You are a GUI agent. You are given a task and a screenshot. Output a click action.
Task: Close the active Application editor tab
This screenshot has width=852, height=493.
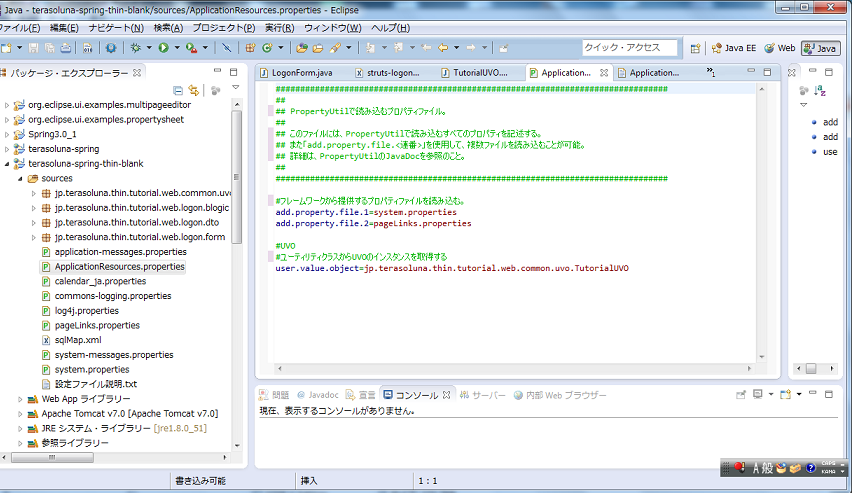coord(604,72)
